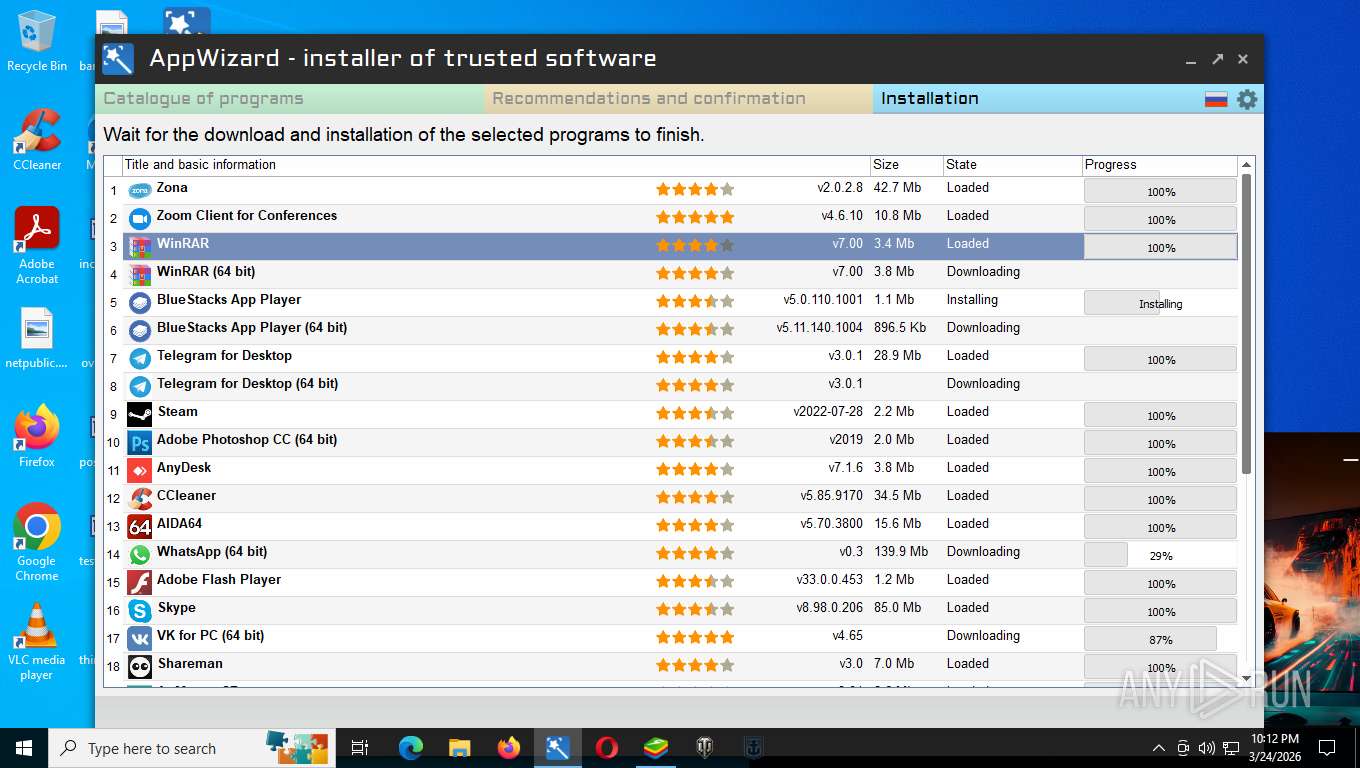Click Downloading state in WinRAR (64 bit) row
This screenshot has height=768, width=1360.
pos(983,271)
